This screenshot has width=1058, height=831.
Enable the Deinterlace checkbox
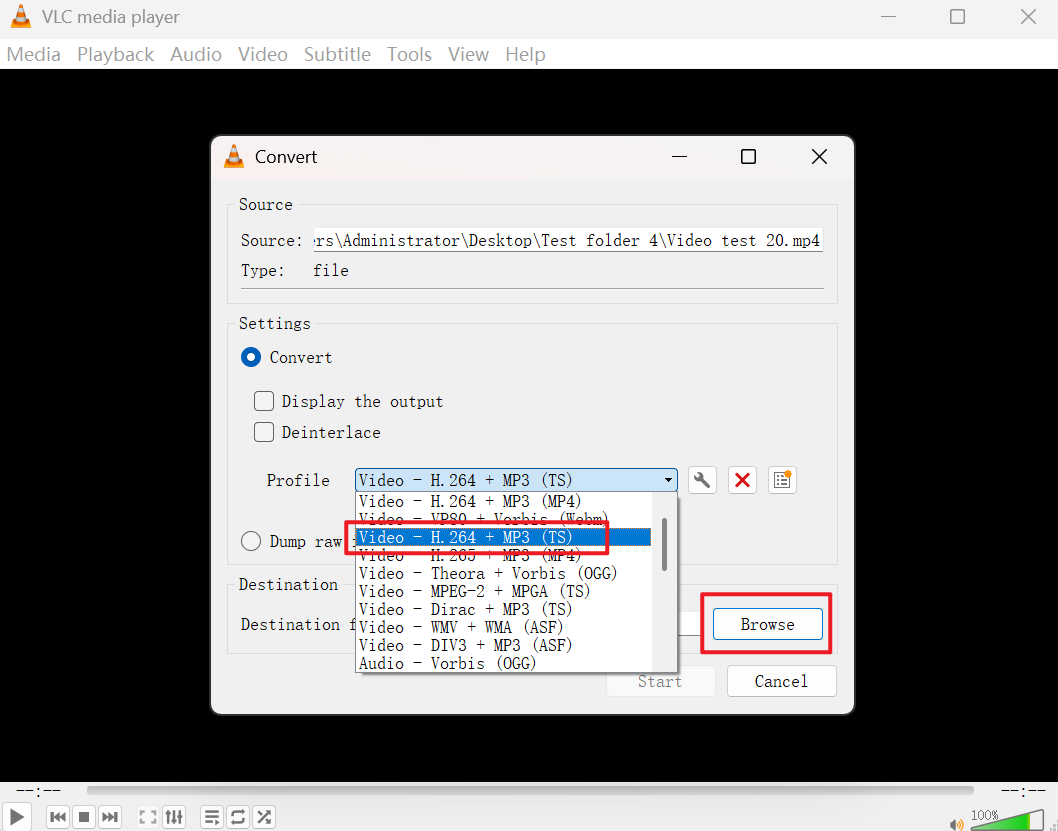264,432
